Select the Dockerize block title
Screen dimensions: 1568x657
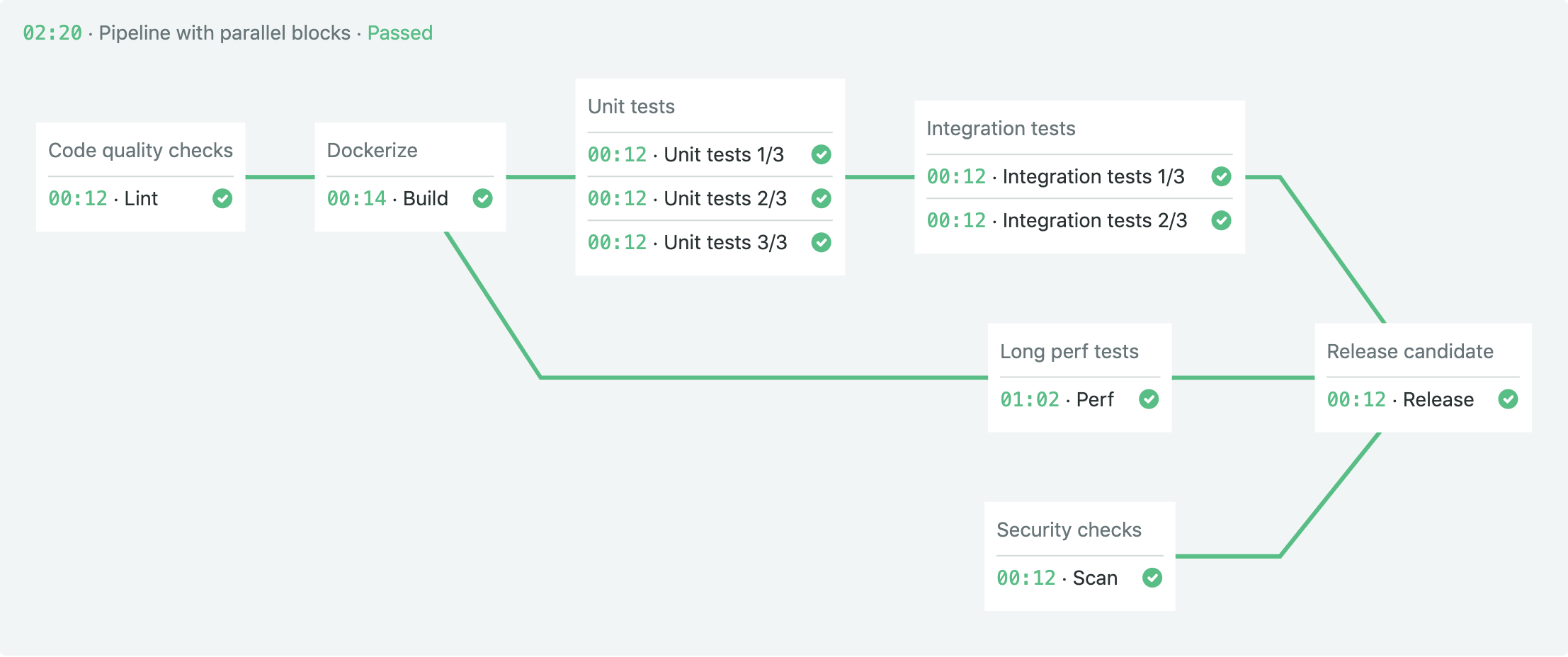[372, 150]
